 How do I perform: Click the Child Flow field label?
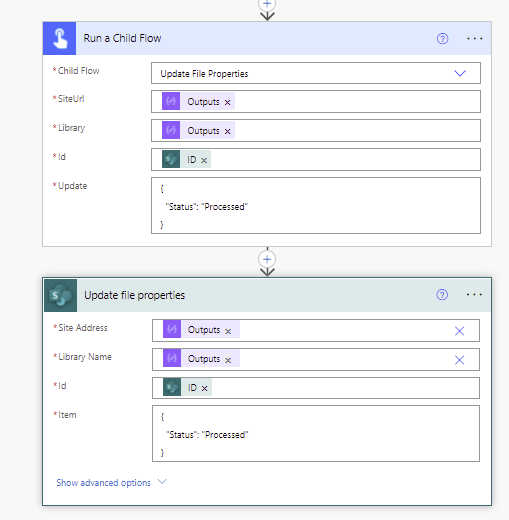[x=79, y=71]
